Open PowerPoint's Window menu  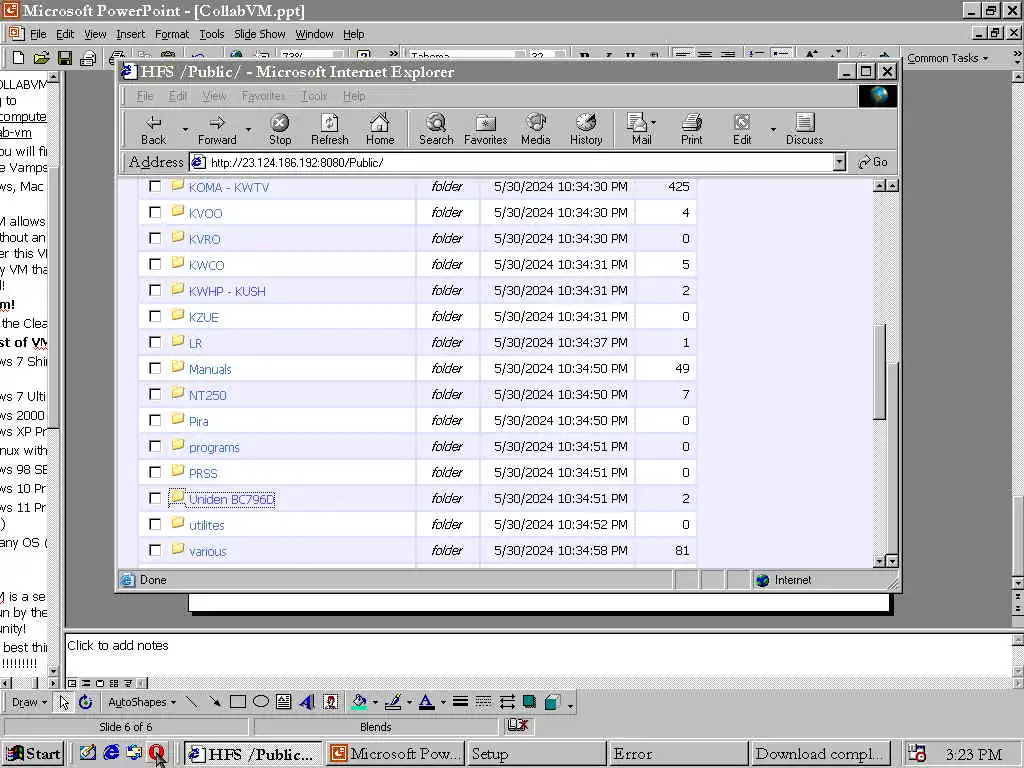coord(314,34)
